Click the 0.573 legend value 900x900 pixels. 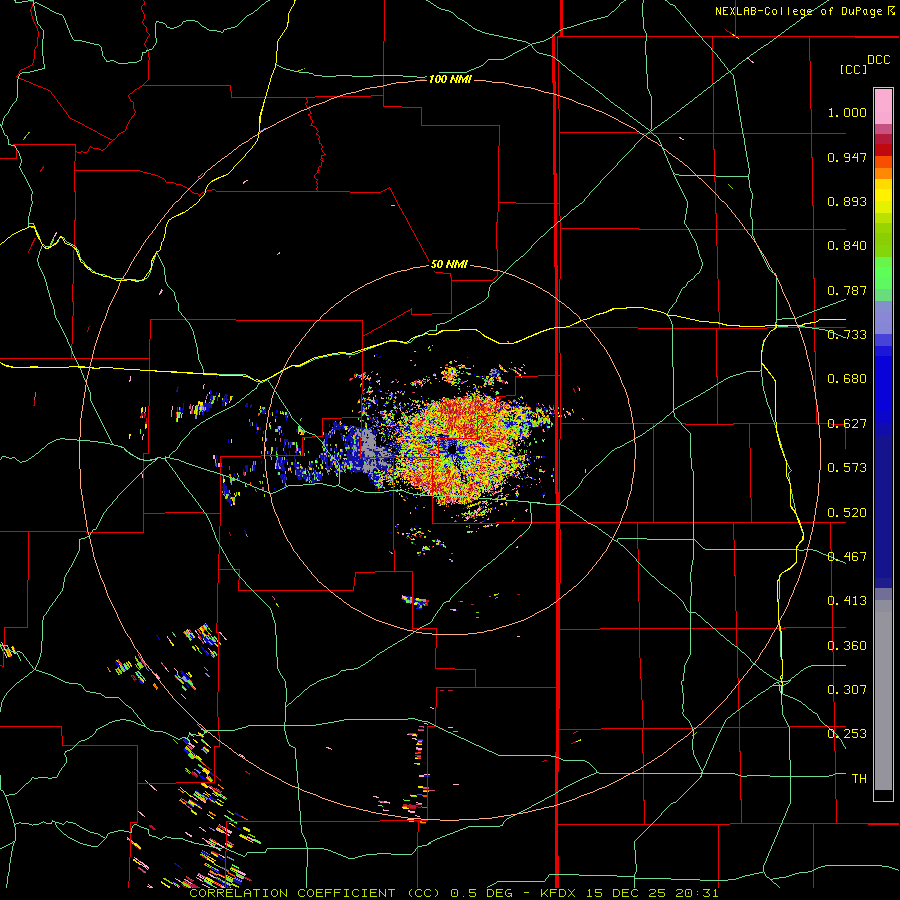pyautogui.click(x=847, y=468)
